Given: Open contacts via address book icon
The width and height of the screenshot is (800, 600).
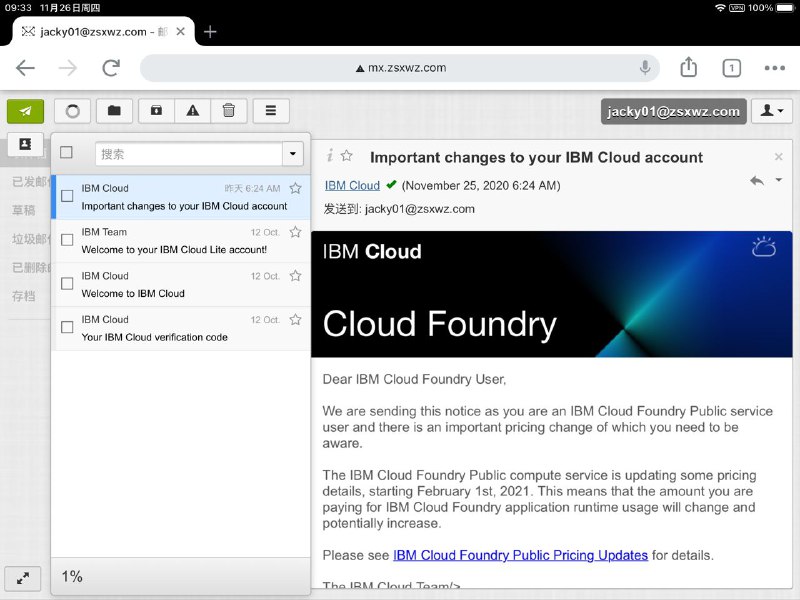Looking at the screenshot, I should 25,144.
